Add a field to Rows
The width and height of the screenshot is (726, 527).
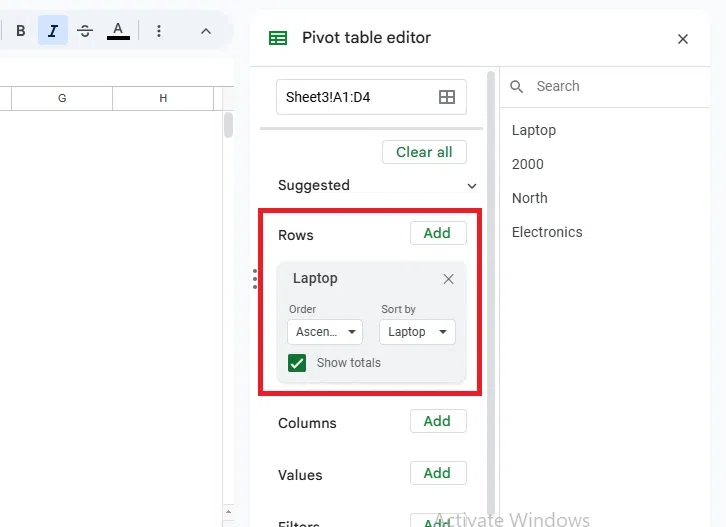click(x=437, y=233)
